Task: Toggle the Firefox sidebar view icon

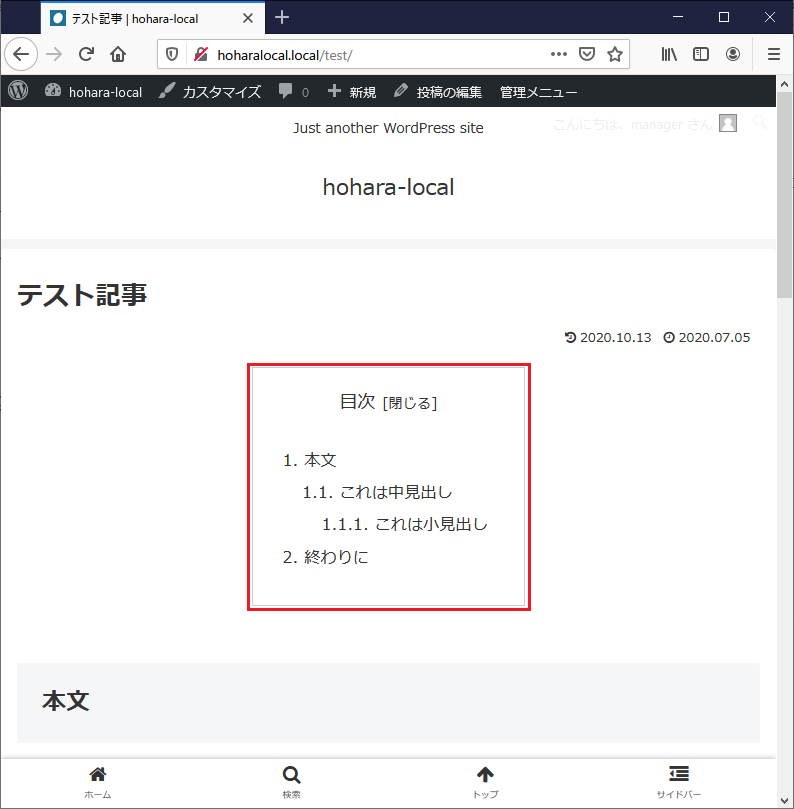Action: [x=701, y=54]
